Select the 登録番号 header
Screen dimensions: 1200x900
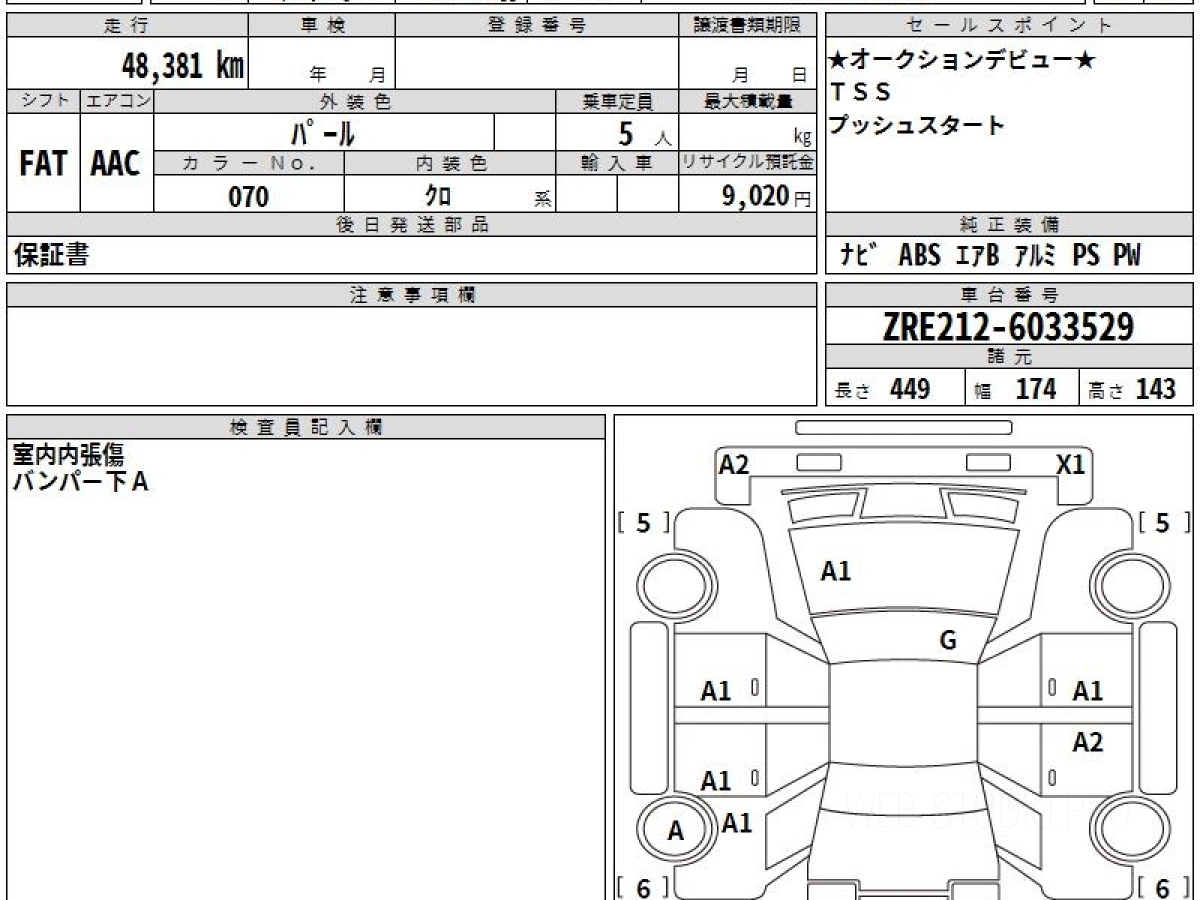[537, 26]
